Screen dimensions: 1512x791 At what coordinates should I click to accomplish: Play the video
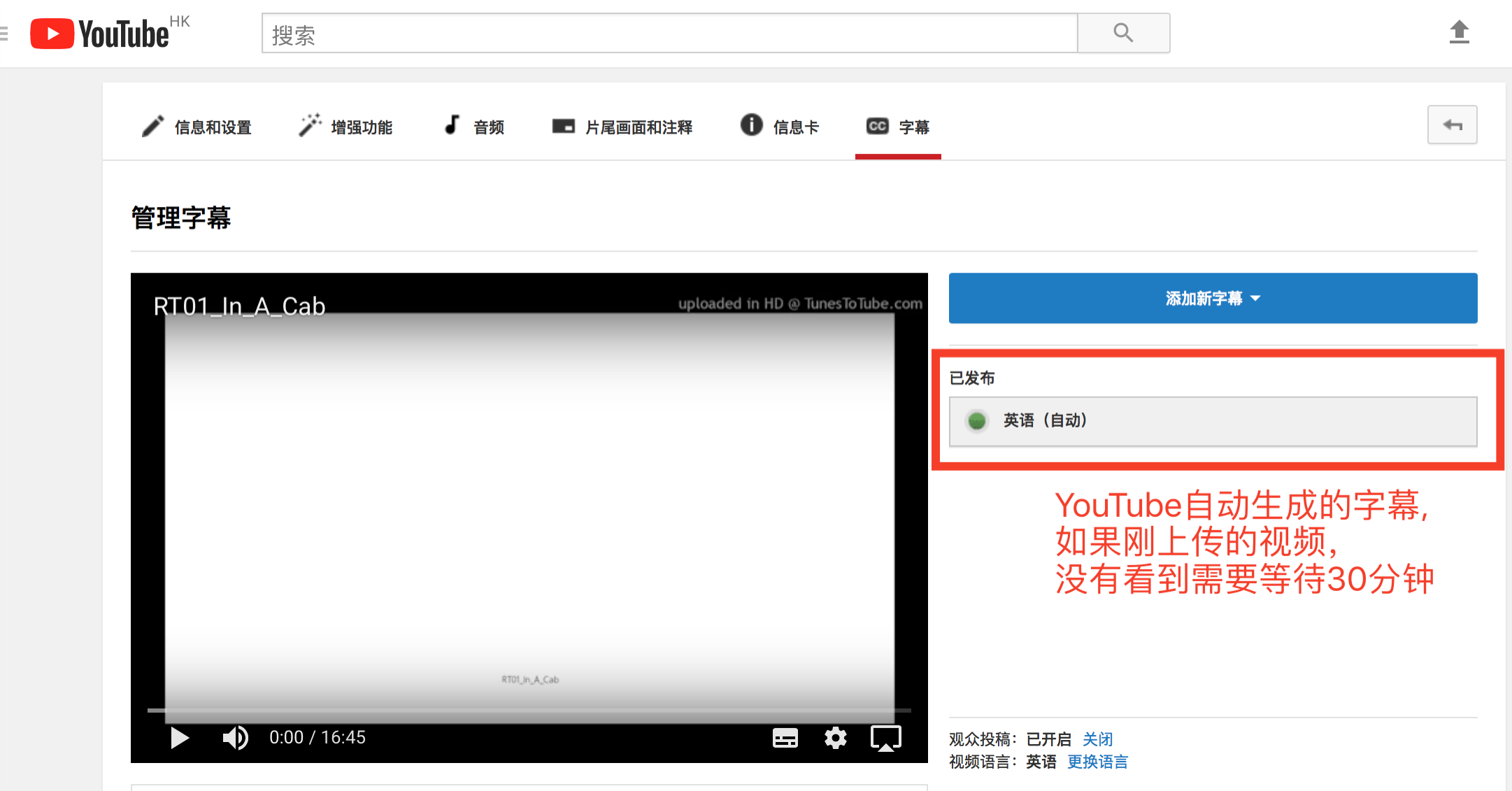click(x=180, y=738)
